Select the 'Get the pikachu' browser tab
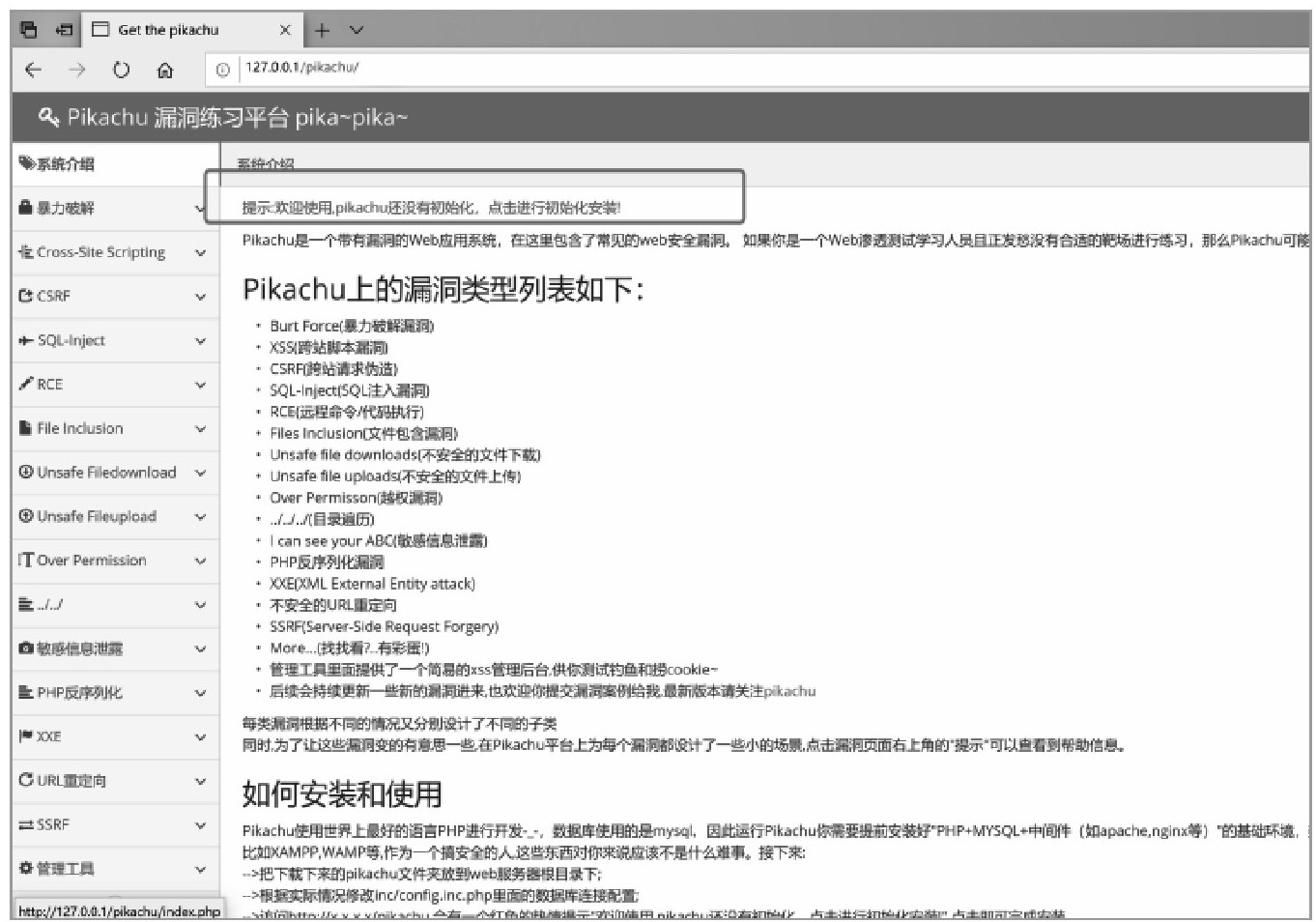Viewport: 1316px width, 922px height. 192,30
